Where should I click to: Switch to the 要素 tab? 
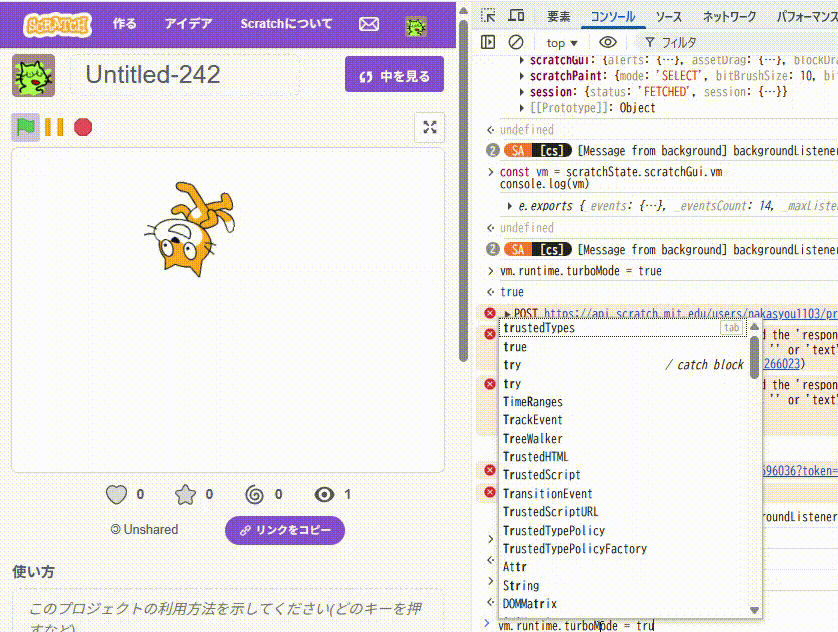pyautogui.click(x=559, y=17)
